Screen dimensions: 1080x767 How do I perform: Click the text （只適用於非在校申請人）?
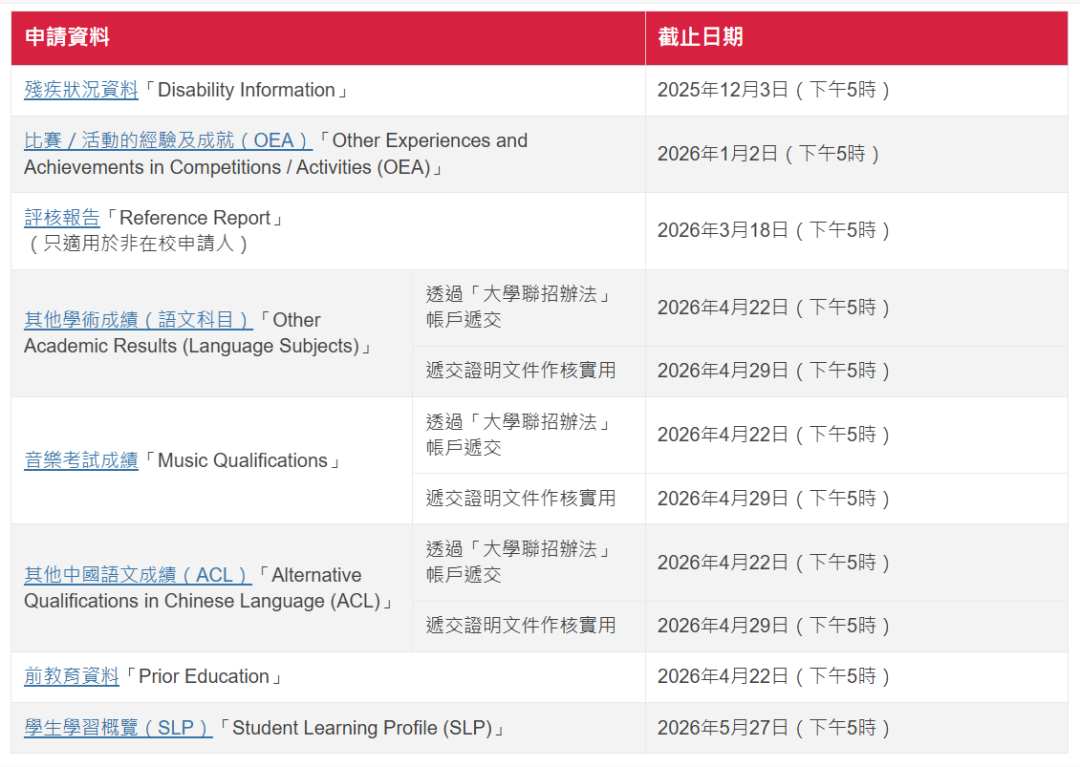[x=137, y=243]
